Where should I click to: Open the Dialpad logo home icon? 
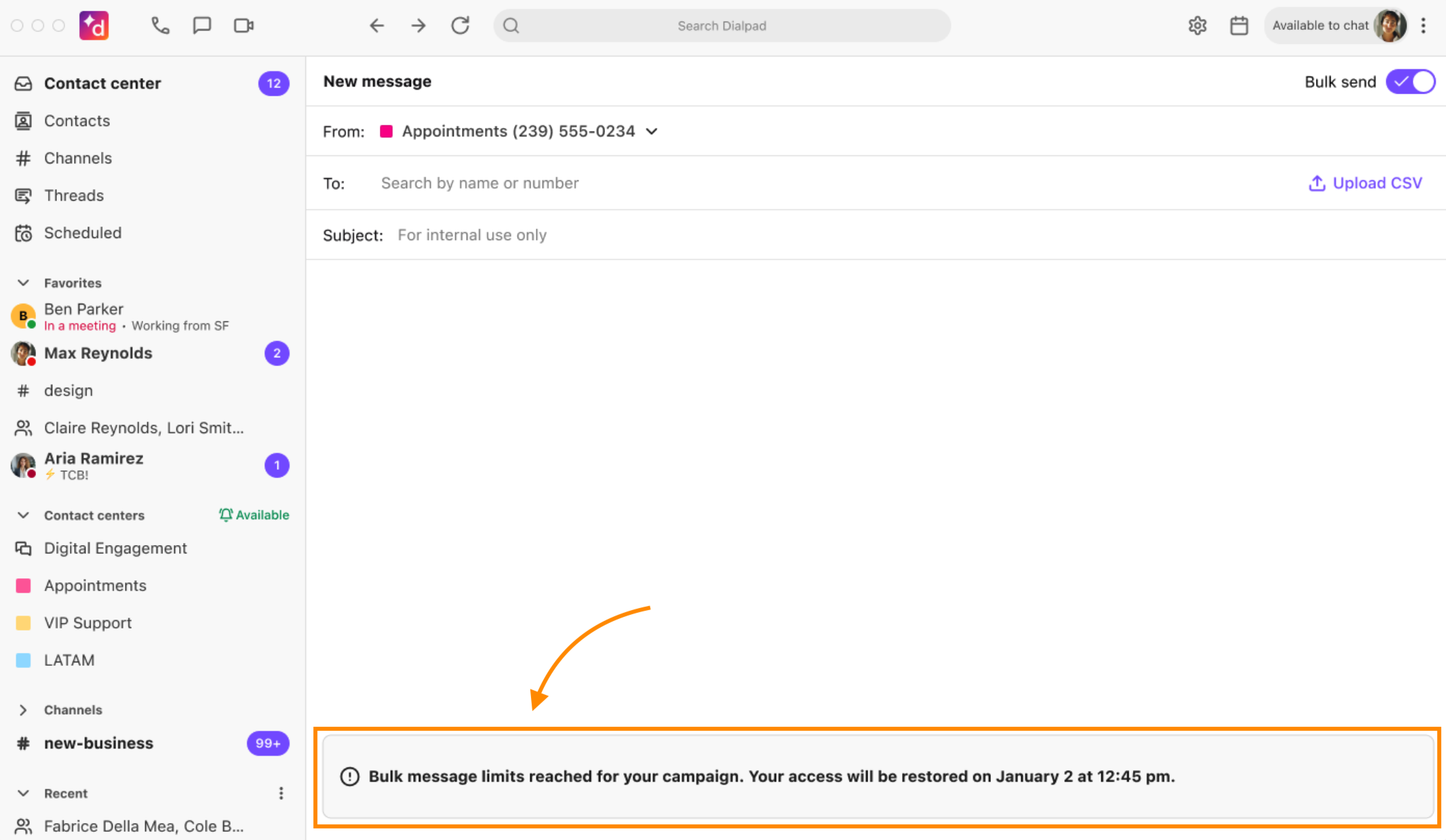coord(94,26)
